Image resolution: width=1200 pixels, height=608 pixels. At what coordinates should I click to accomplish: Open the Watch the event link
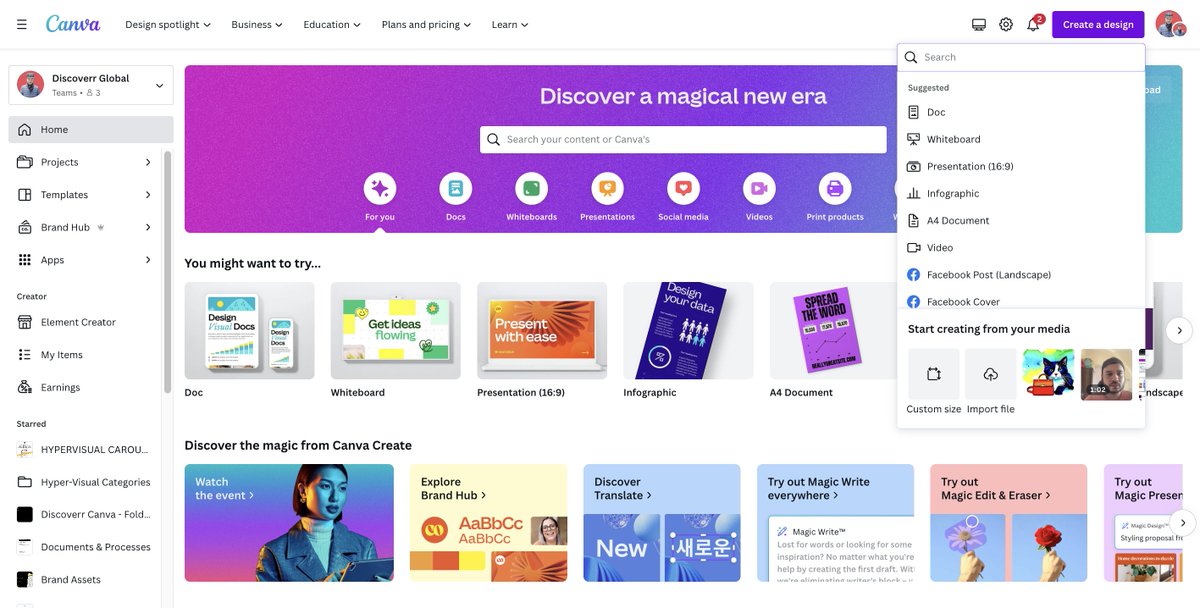pyautogui.click(x=224, y=488)
